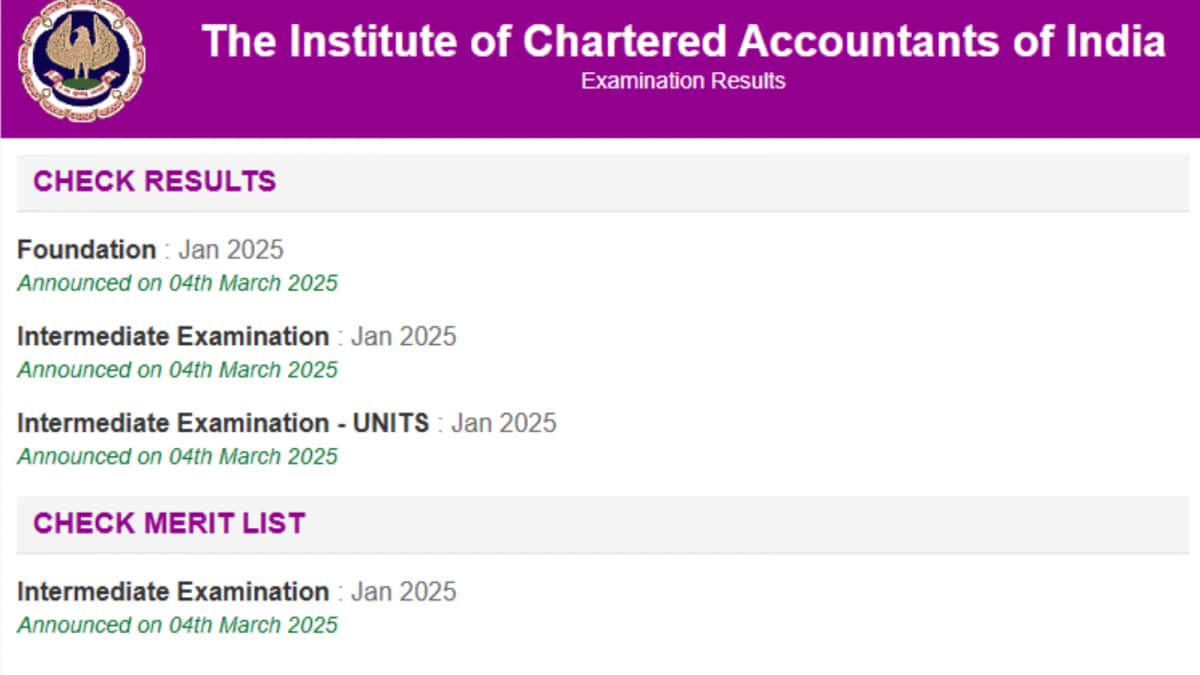1200x675 pixels.
Task: Click The Institute of Chartered Accountants title
Action: point(683,42)
